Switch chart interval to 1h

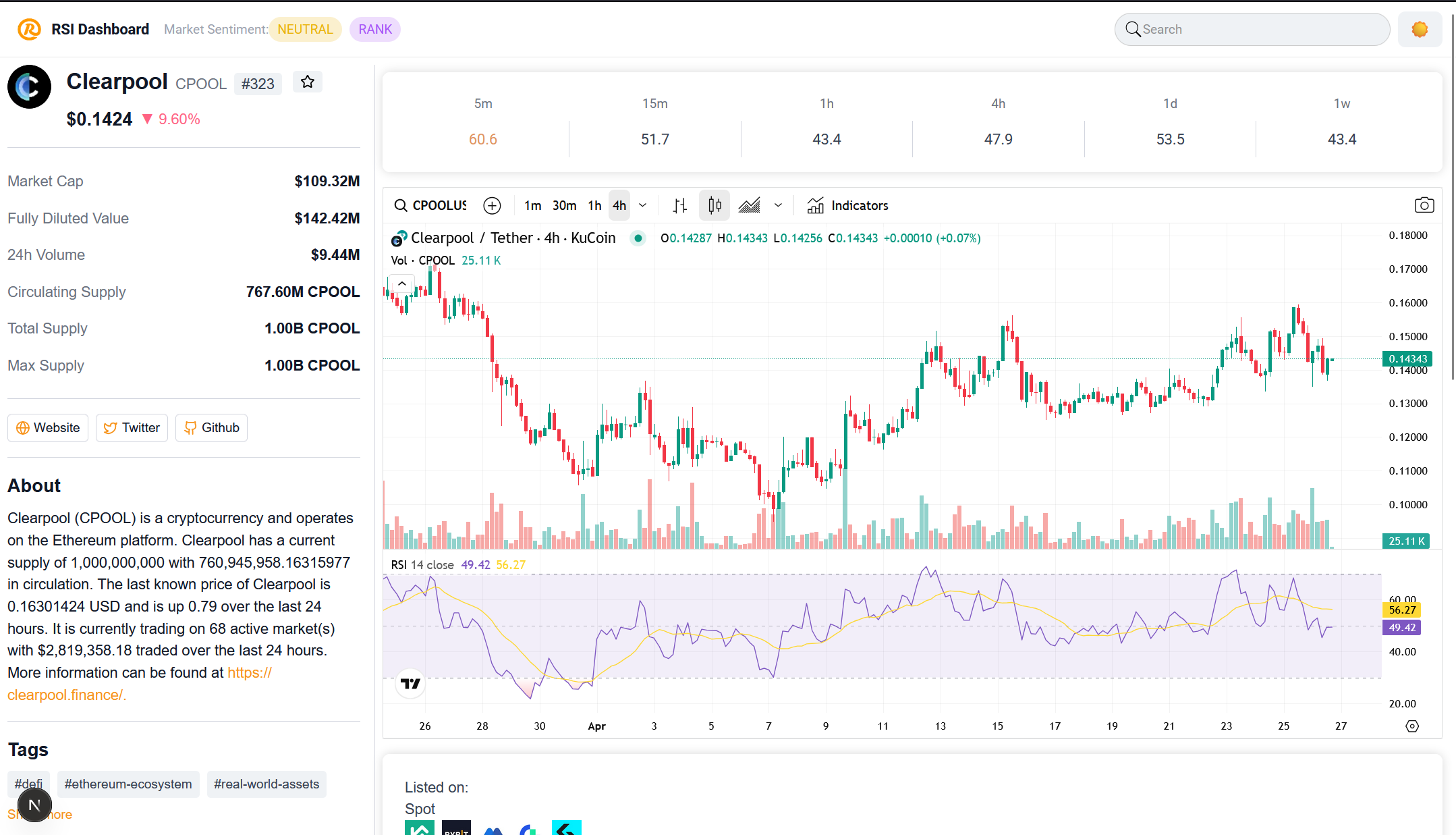(594, 205)
